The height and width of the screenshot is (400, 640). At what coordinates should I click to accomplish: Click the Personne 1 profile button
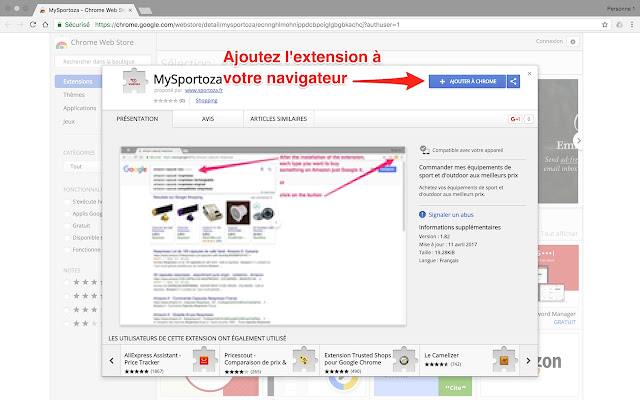coord(620,9)
